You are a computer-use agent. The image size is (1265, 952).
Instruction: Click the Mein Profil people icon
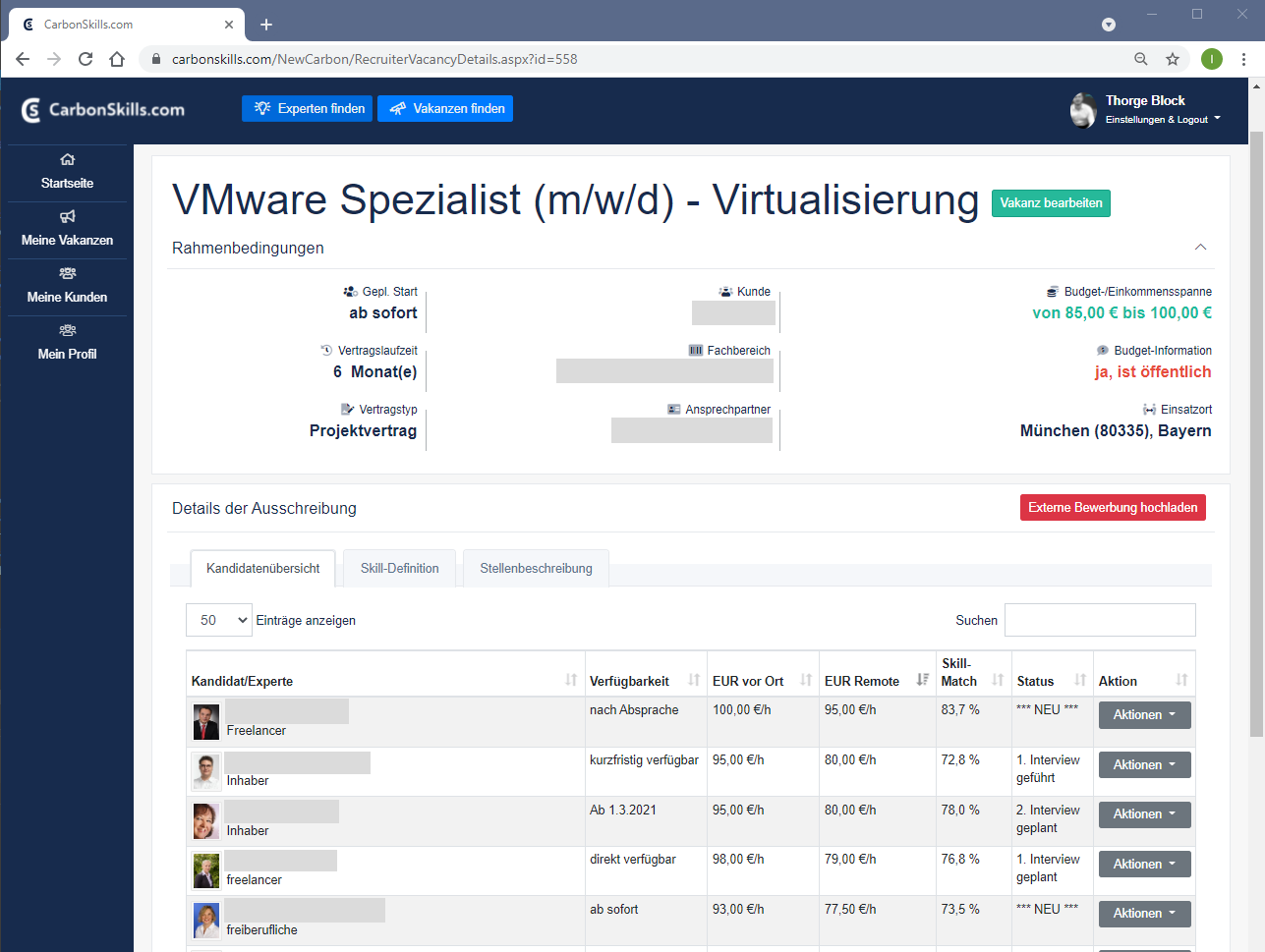(x=68, y=330)
